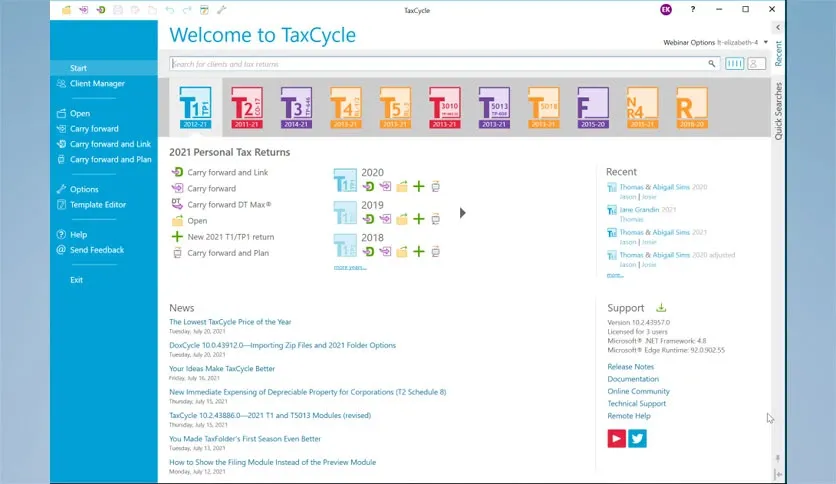Collapse the right sidebar with the chevron
The image size is (836, 484).
point(778,27)
